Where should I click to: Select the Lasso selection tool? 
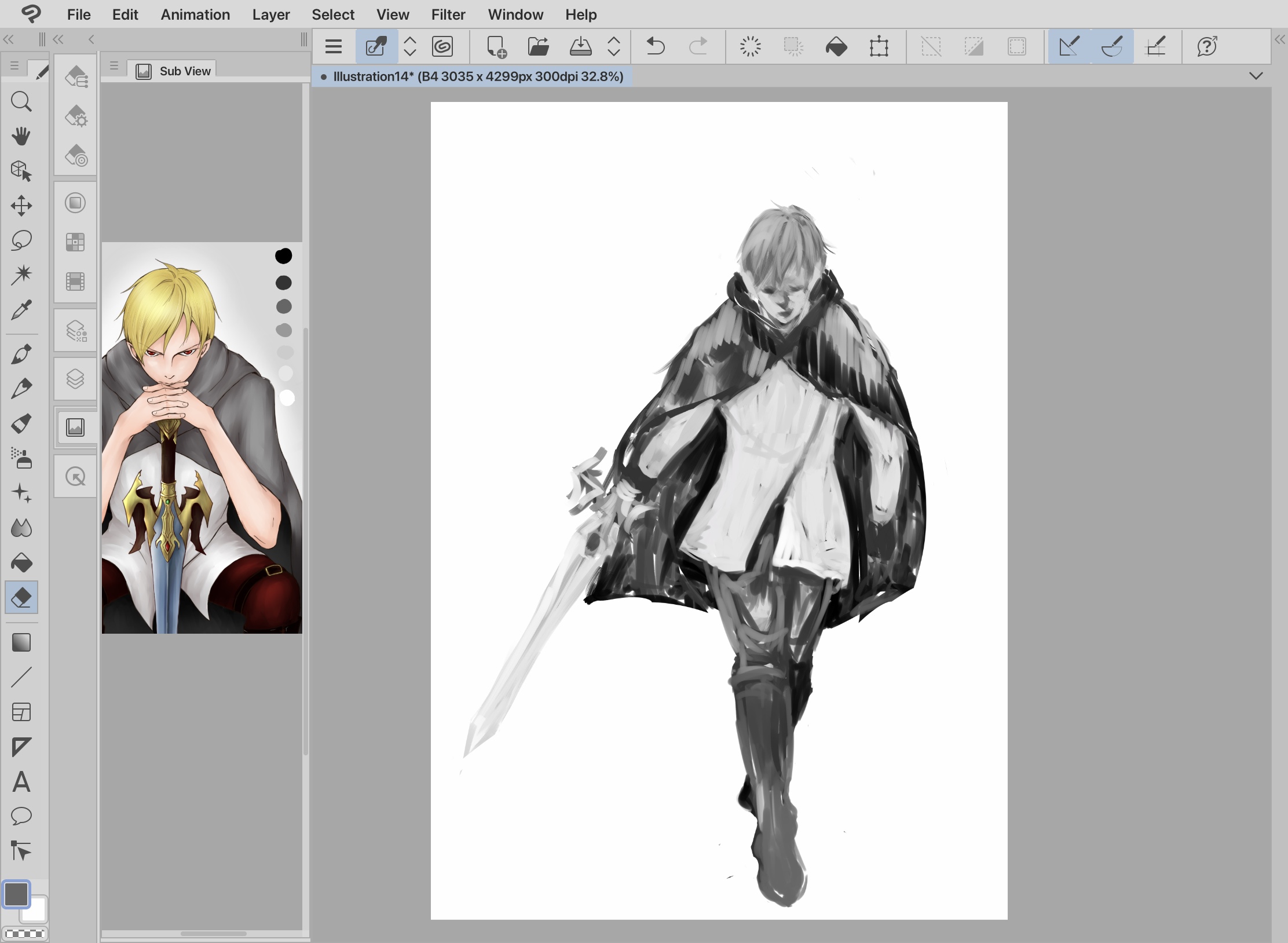21,240
